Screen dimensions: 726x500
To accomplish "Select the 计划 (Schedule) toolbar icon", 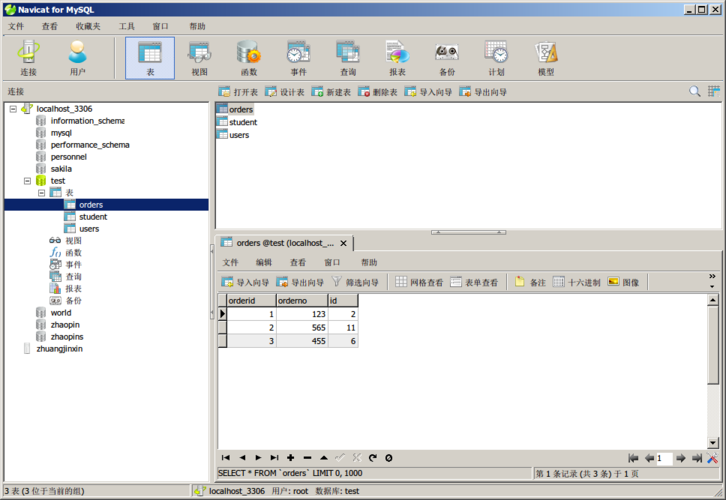I will click(496, 58).
